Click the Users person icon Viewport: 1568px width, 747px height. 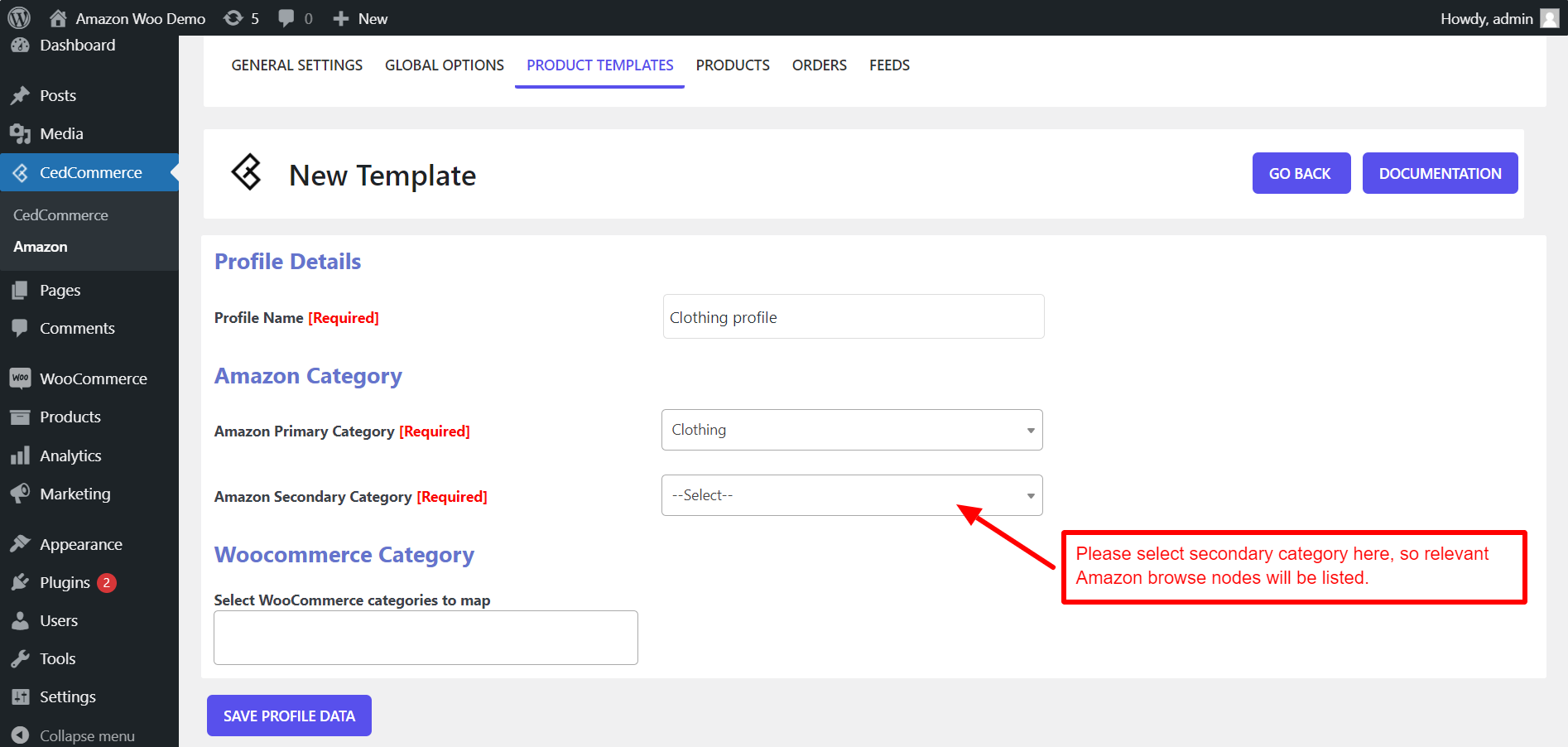click(20, 620)
